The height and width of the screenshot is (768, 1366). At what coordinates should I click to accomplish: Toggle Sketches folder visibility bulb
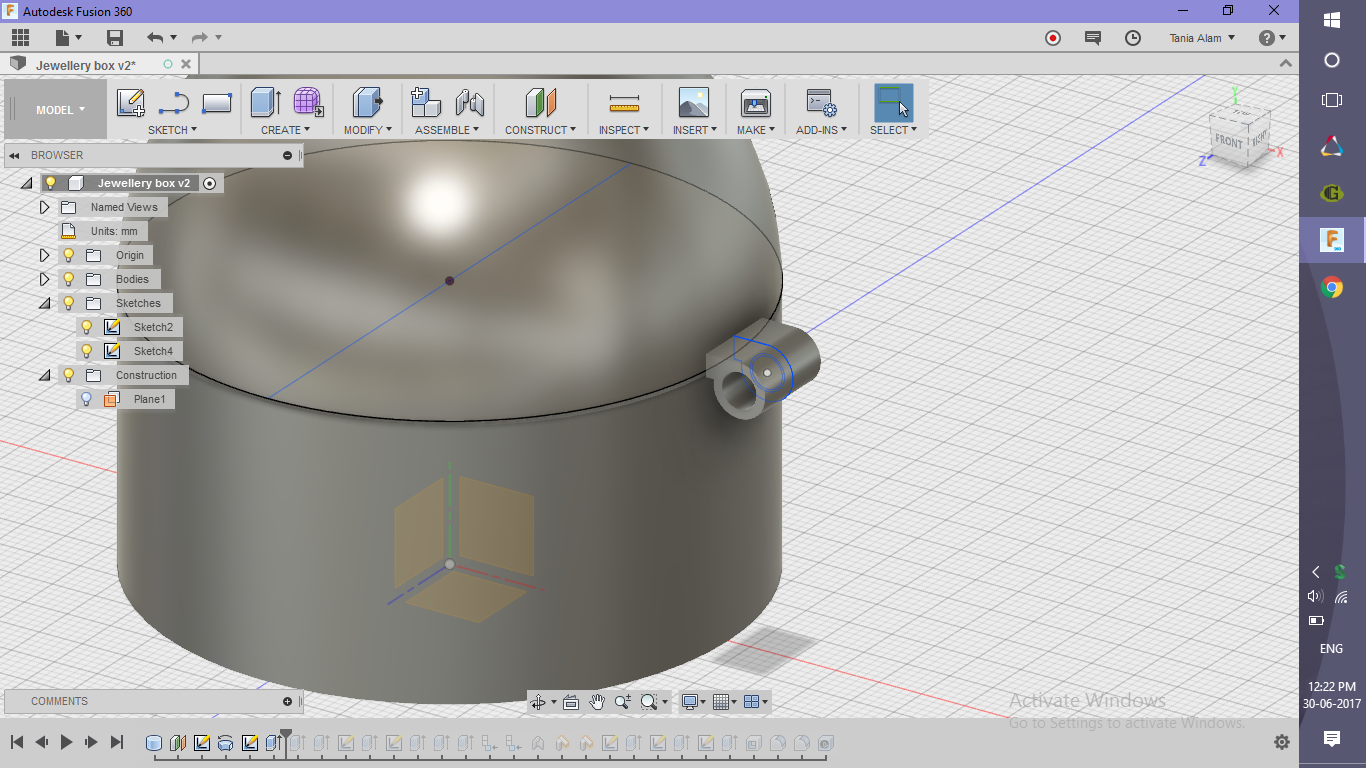[x=69, y=303]
